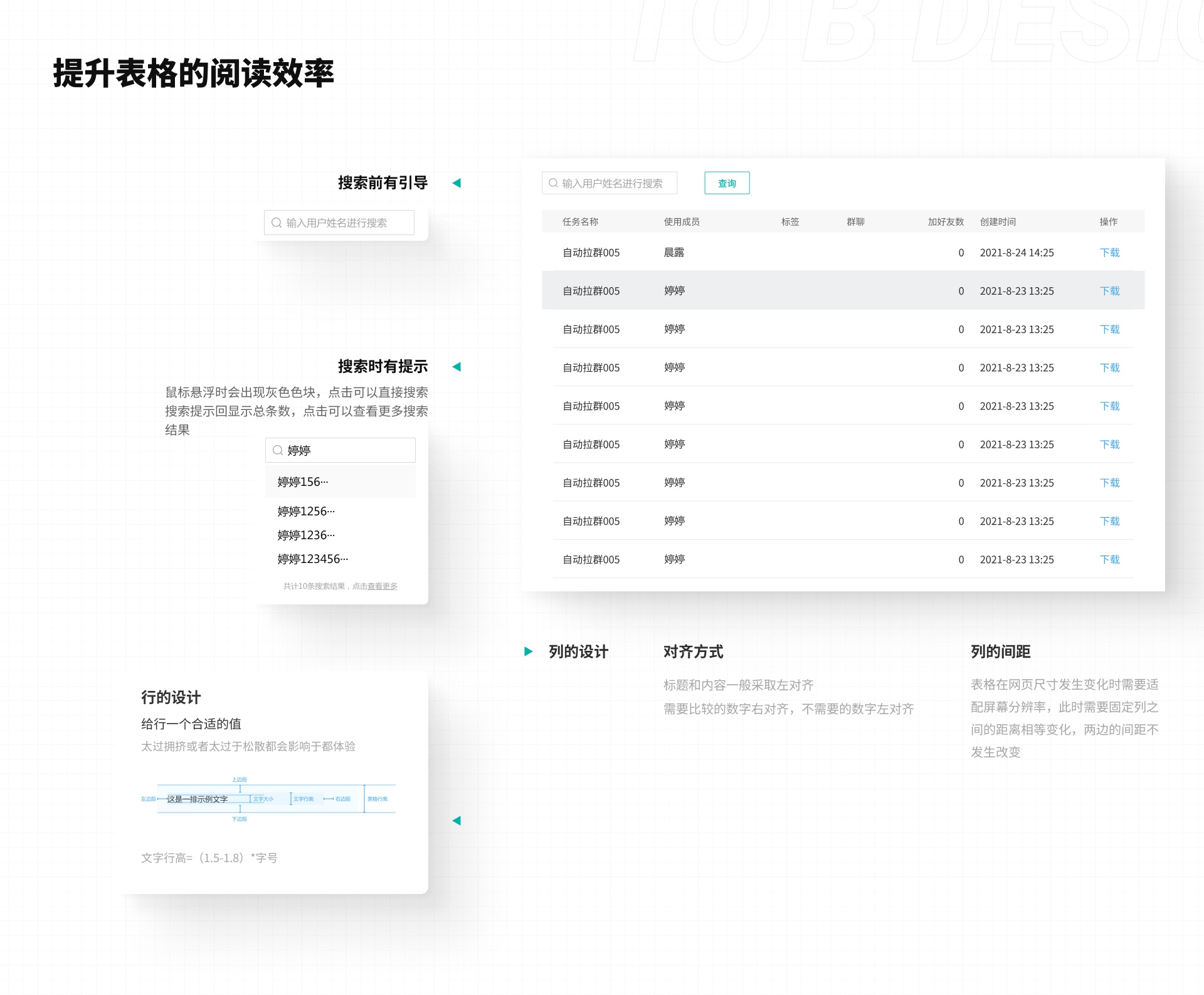The height and width of the screenshot is (995, 1204).
Task: Click the 创建时间 column header
Action: tap(998, 221)
